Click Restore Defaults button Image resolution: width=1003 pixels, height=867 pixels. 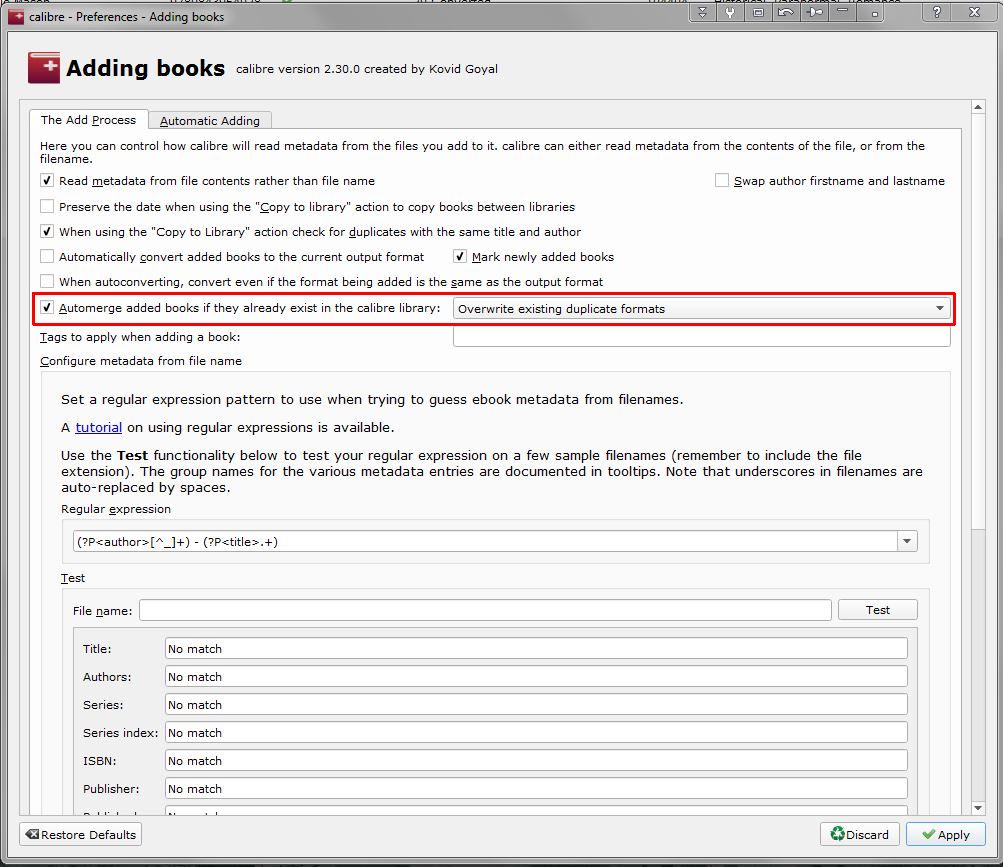[81, 834]
